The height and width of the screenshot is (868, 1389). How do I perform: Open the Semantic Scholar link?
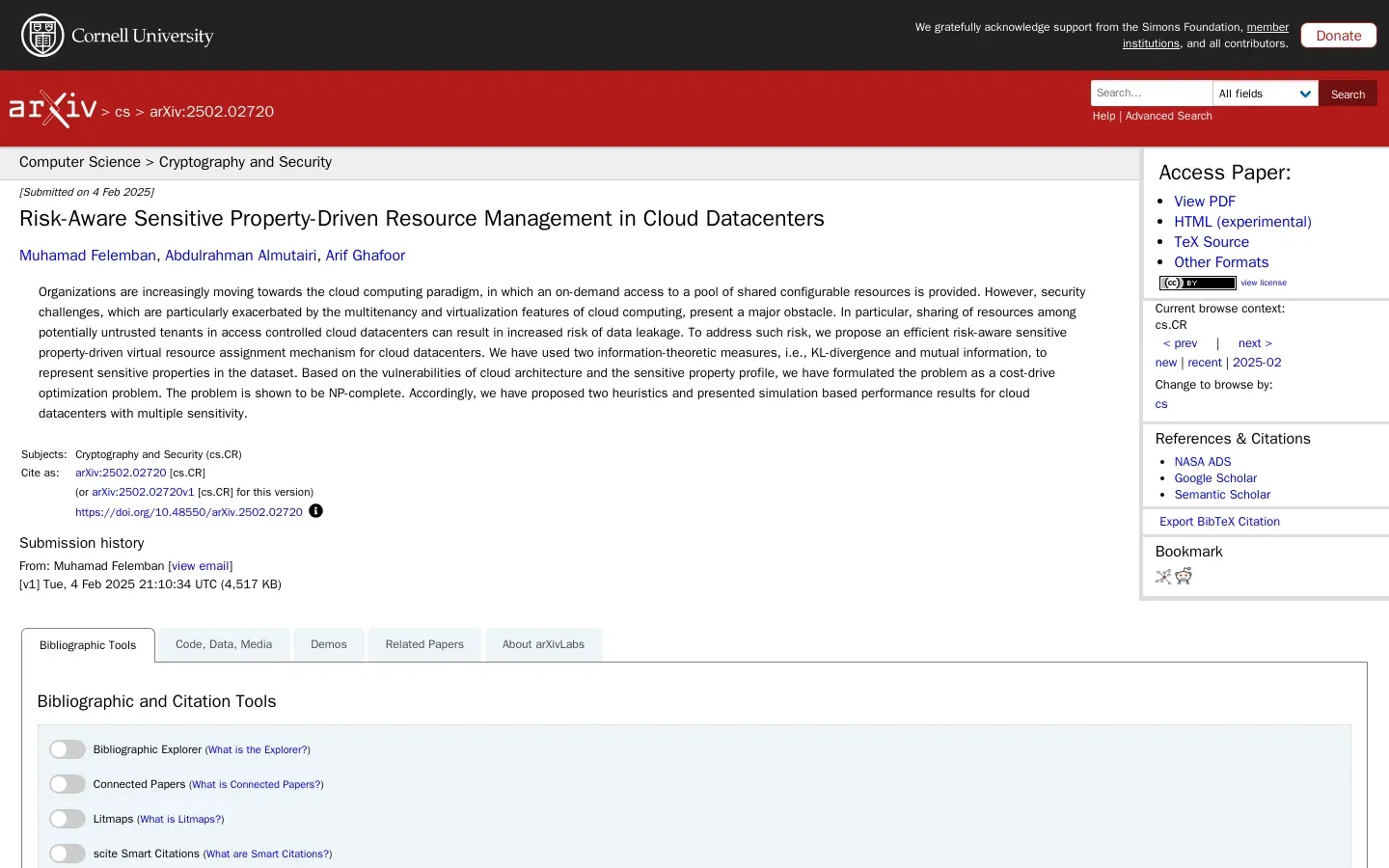pos(1222,495)
